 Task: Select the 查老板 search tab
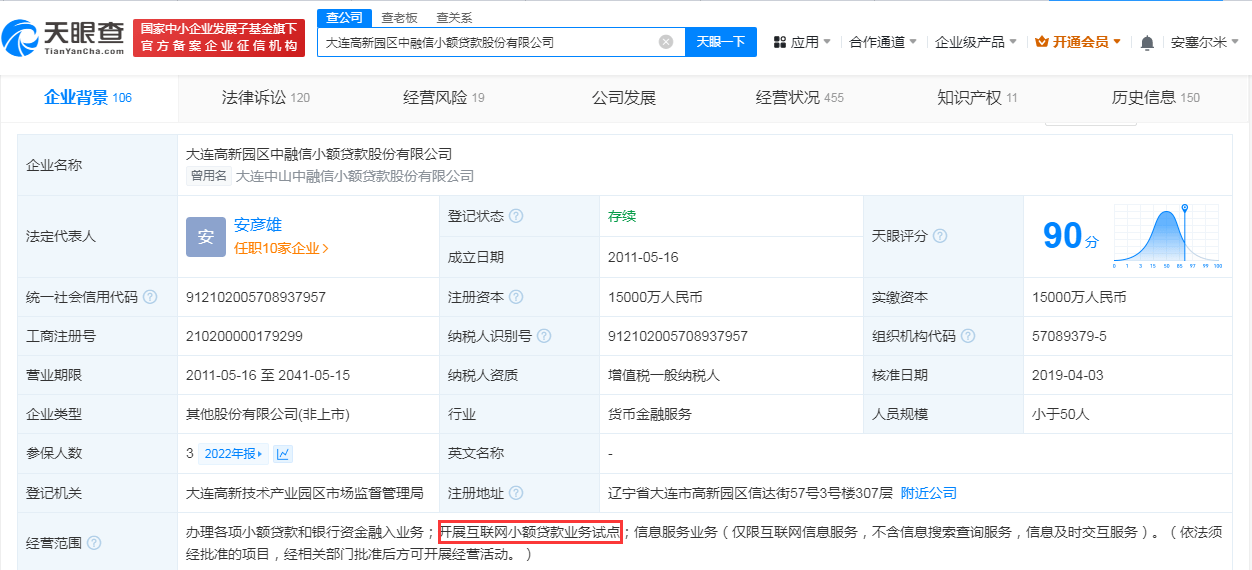point(399,18)
